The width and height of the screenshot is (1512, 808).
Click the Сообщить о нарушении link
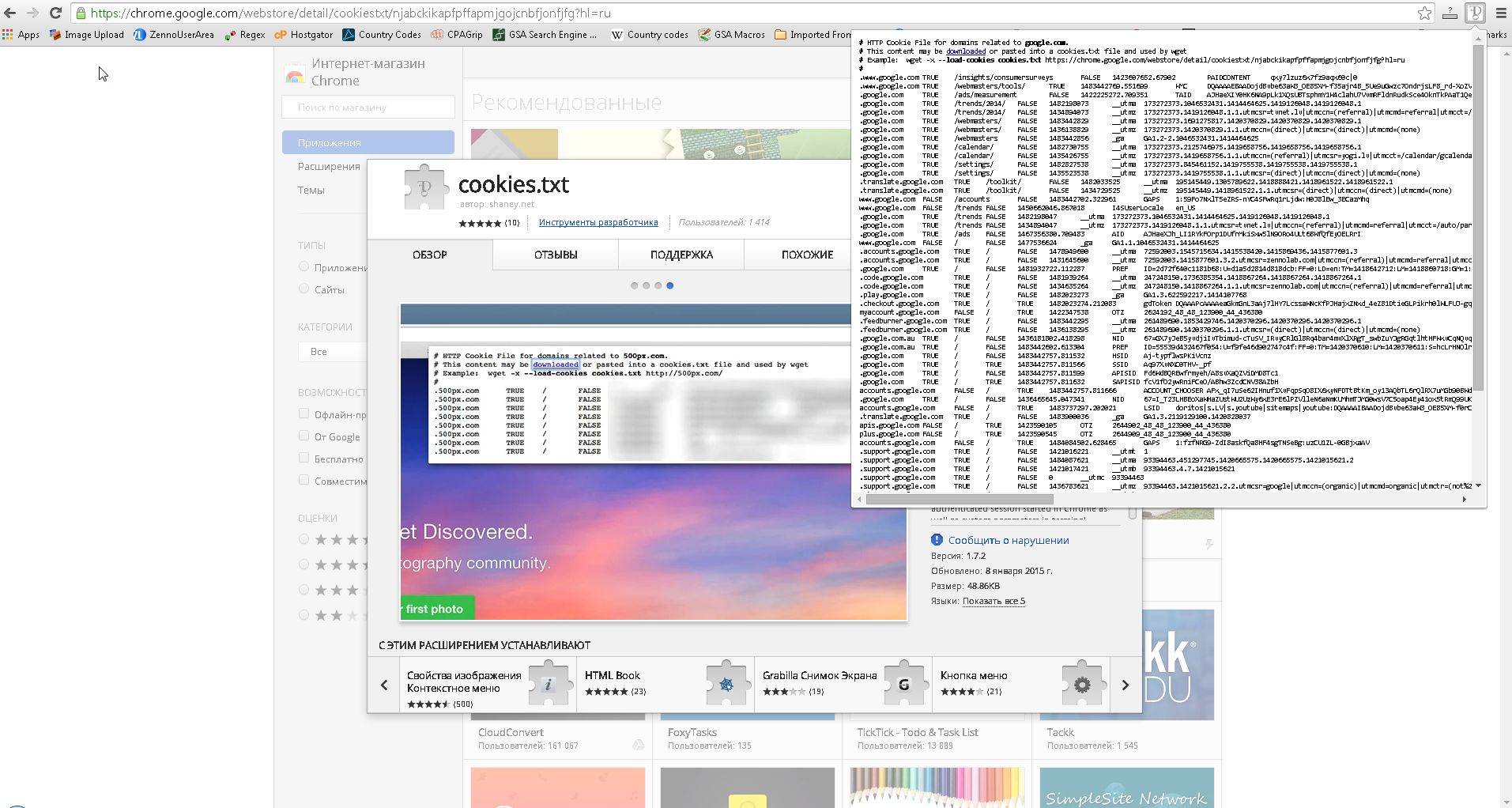[x=1009, y=541]
